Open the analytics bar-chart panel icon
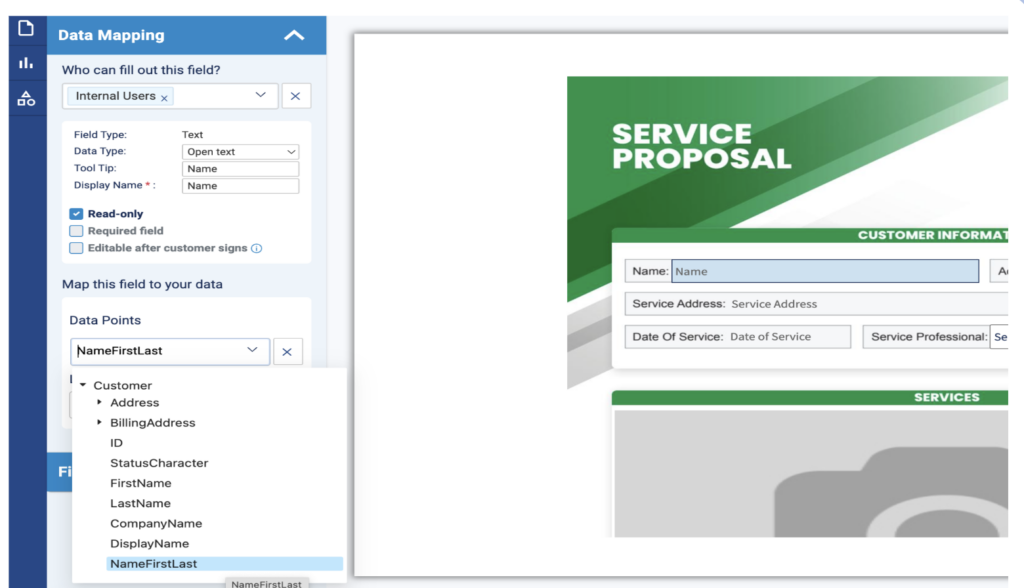This screenshot has height=588, width=1024. pos(26,62)
